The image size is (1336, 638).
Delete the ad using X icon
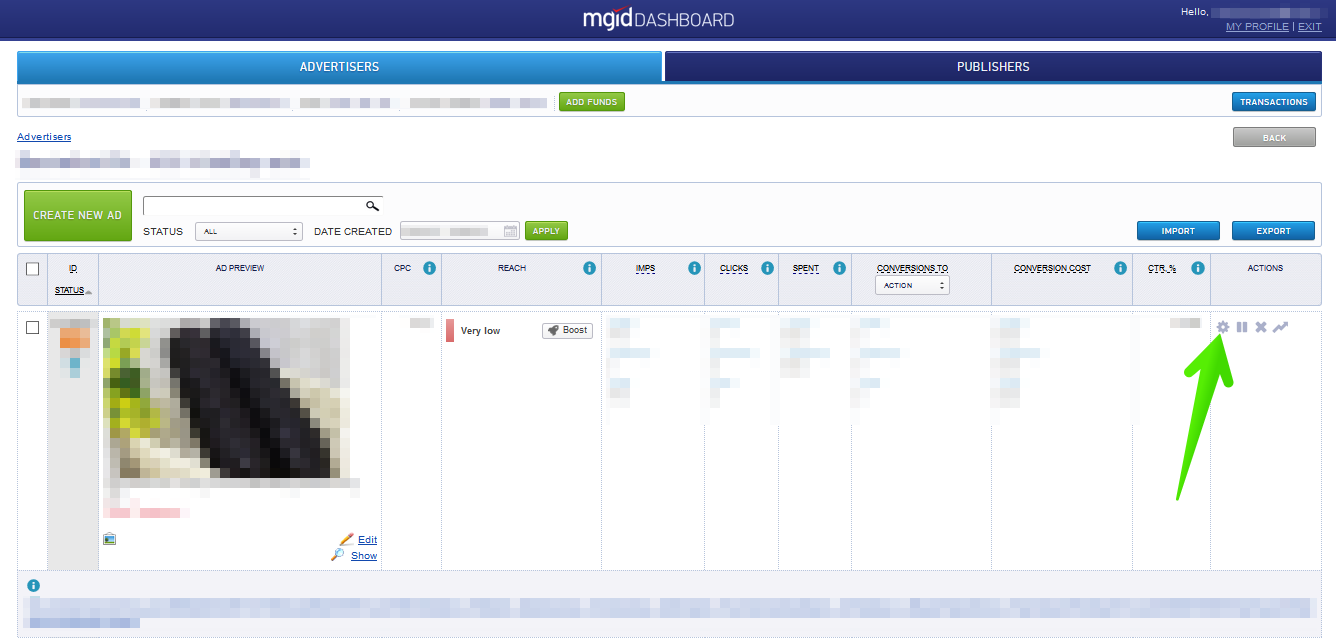[x=1261, y=327]
